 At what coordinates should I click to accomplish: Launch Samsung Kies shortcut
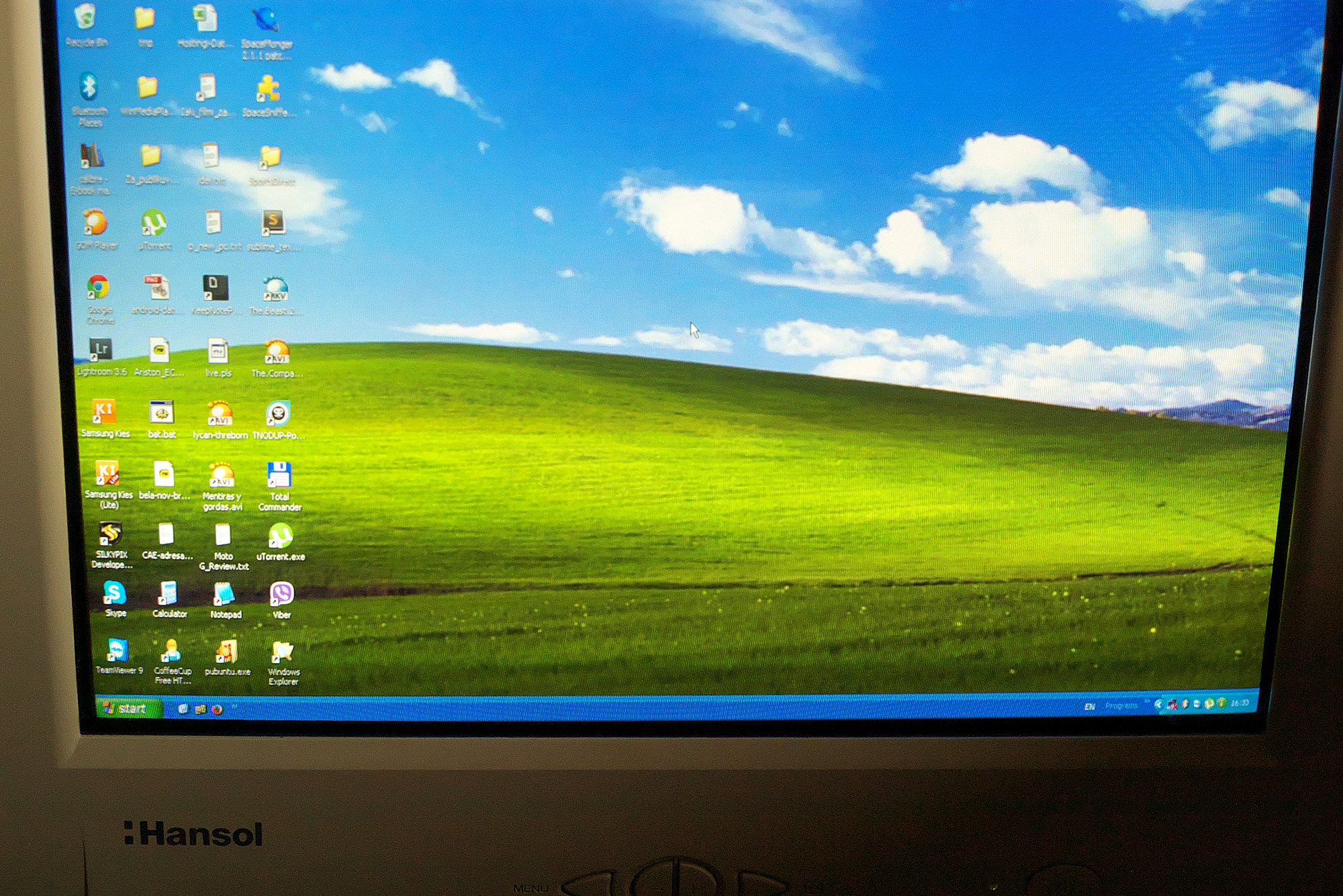pyautogui.click(x=105, y=418)
